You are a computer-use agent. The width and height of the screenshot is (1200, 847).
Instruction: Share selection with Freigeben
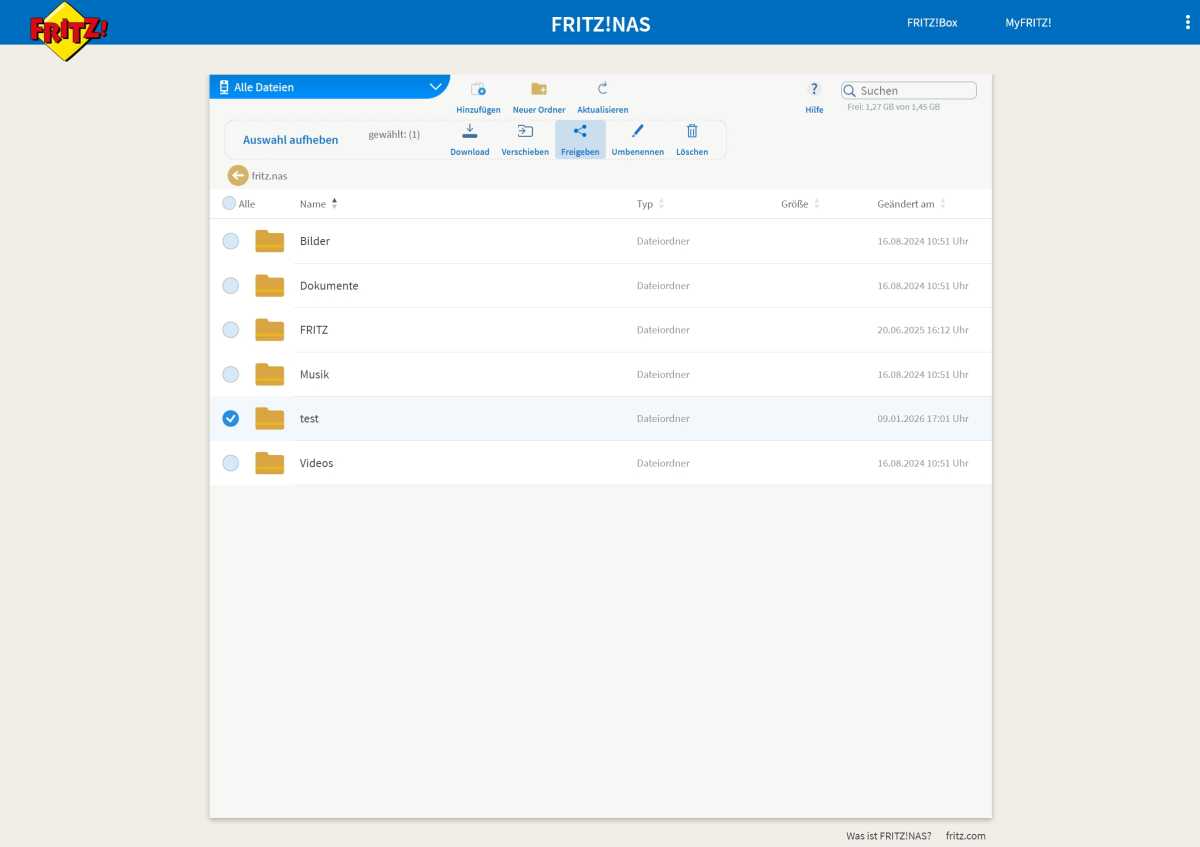click(580, 140)
